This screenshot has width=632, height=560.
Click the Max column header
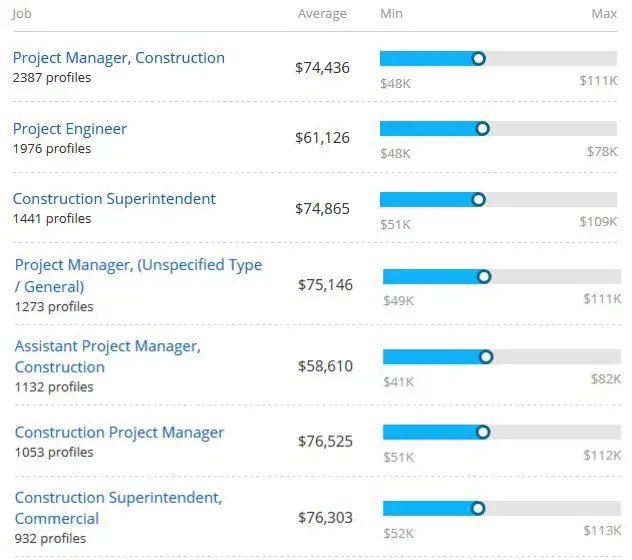tap(604, 14)
